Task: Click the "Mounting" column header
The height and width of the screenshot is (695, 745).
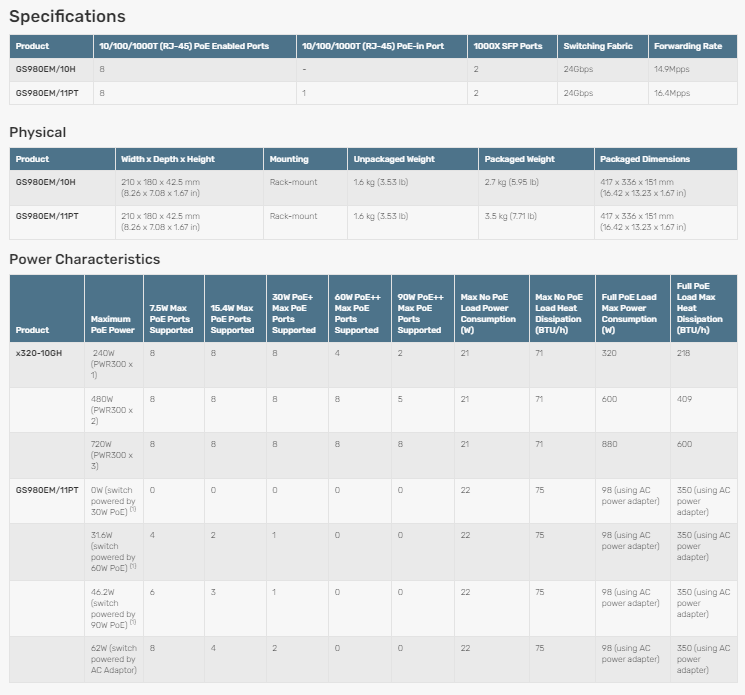Action: coord(306,159)
